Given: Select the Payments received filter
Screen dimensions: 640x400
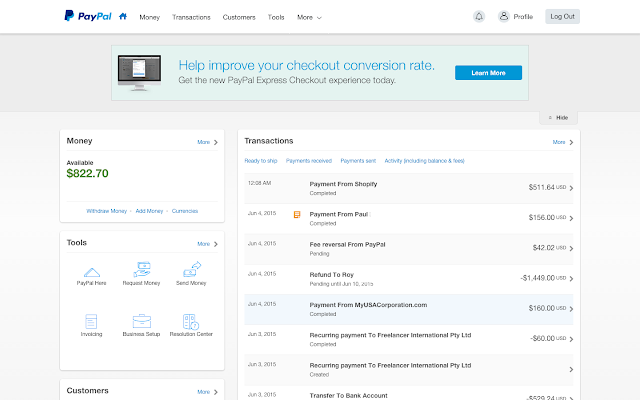Looking at the screenshot, I should (309, 161).
